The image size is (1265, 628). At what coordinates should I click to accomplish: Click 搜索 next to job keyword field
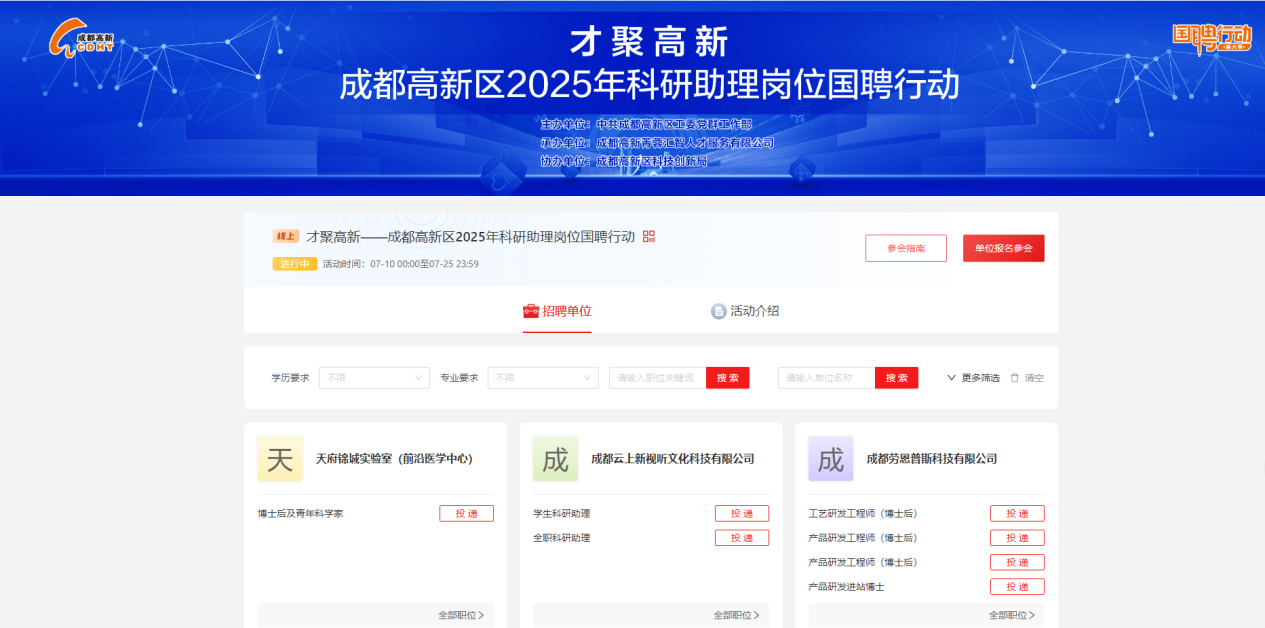click(727, 378)
